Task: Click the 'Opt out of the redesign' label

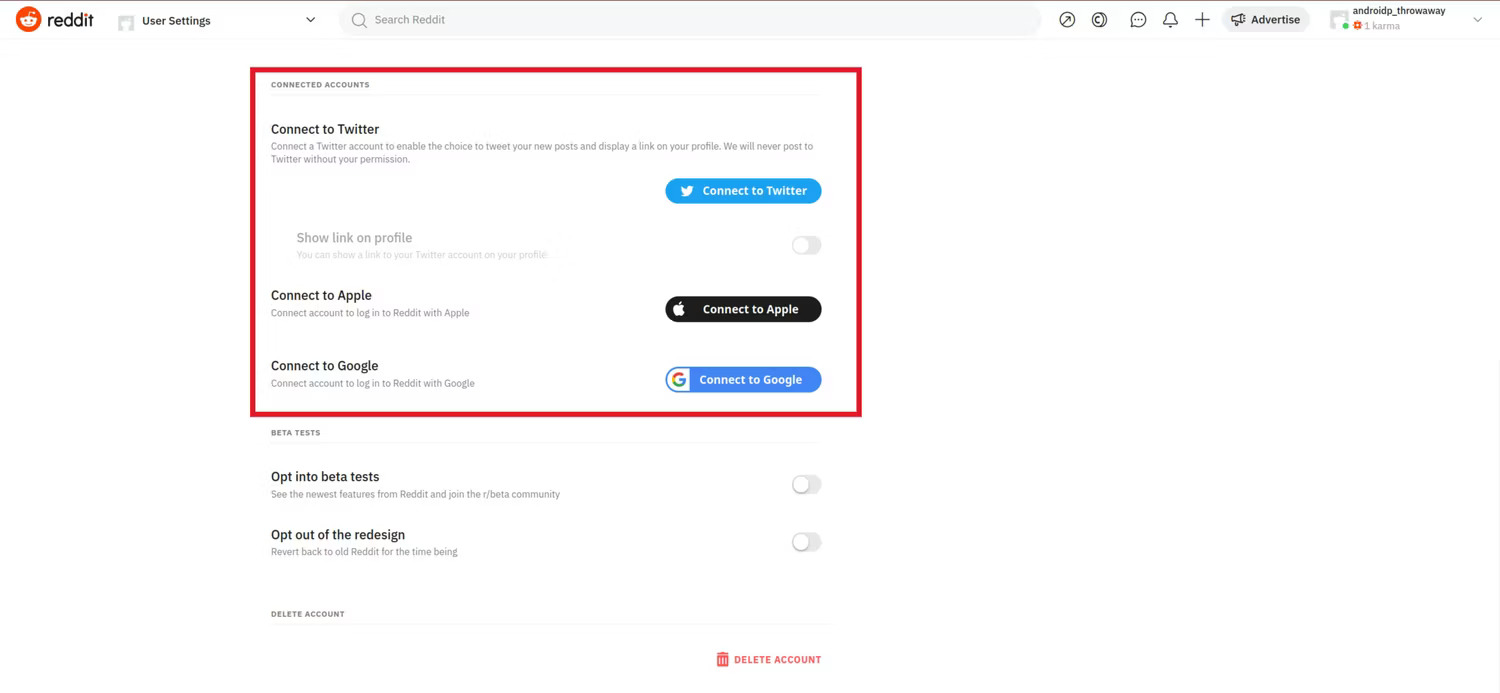Action: pos(338,535)
